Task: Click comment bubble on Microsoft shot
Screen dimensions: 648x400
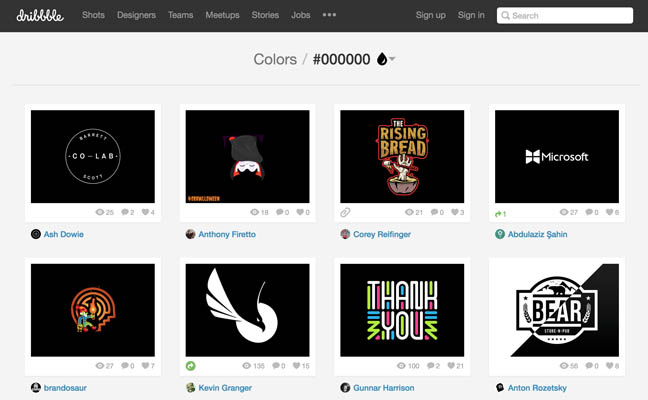Action: [589, 212]
